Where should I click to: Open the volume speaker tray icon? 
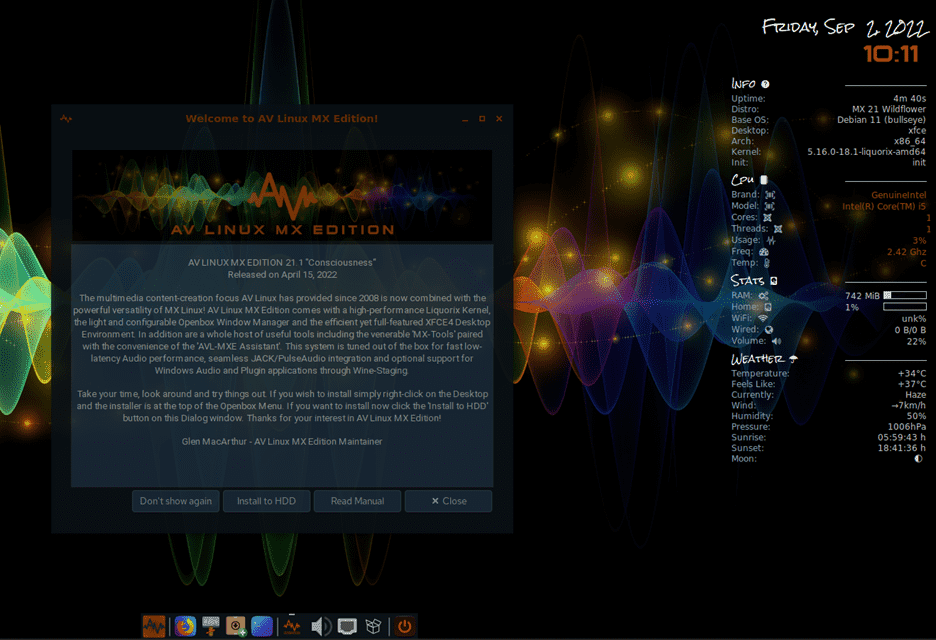click(321, 626)
